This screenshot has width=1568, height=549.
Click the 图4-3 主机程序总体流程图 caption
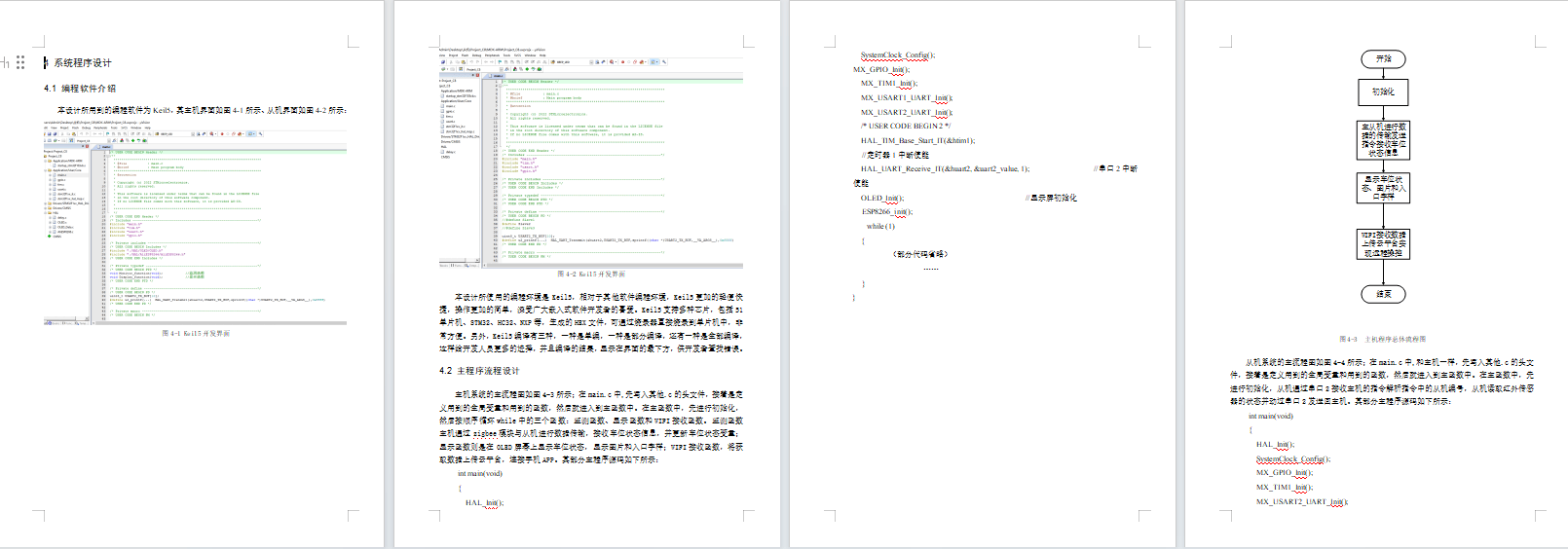pos(1382,340)
